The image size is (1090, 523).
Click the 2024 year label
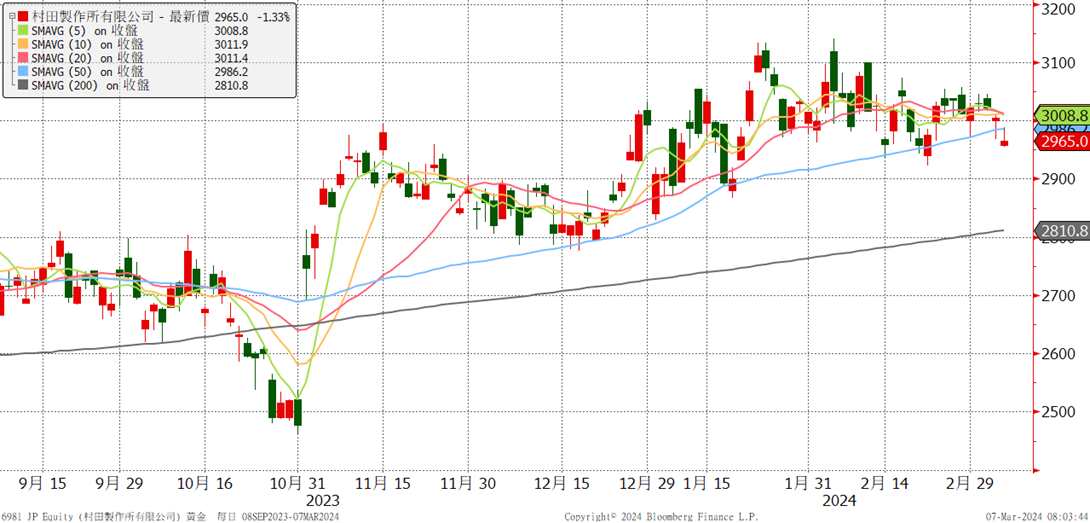click(x=840, y=501)
